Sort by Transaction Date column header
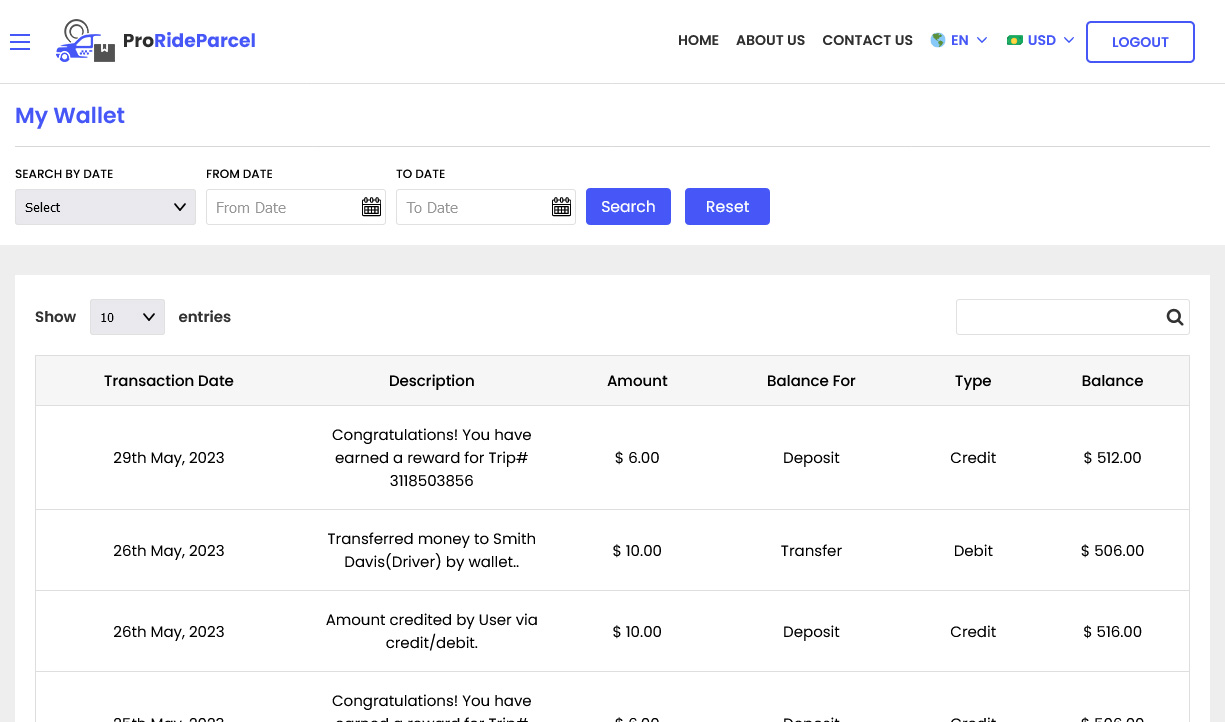The width and height of the screenshot is (1225, 722). coord(169,381)
